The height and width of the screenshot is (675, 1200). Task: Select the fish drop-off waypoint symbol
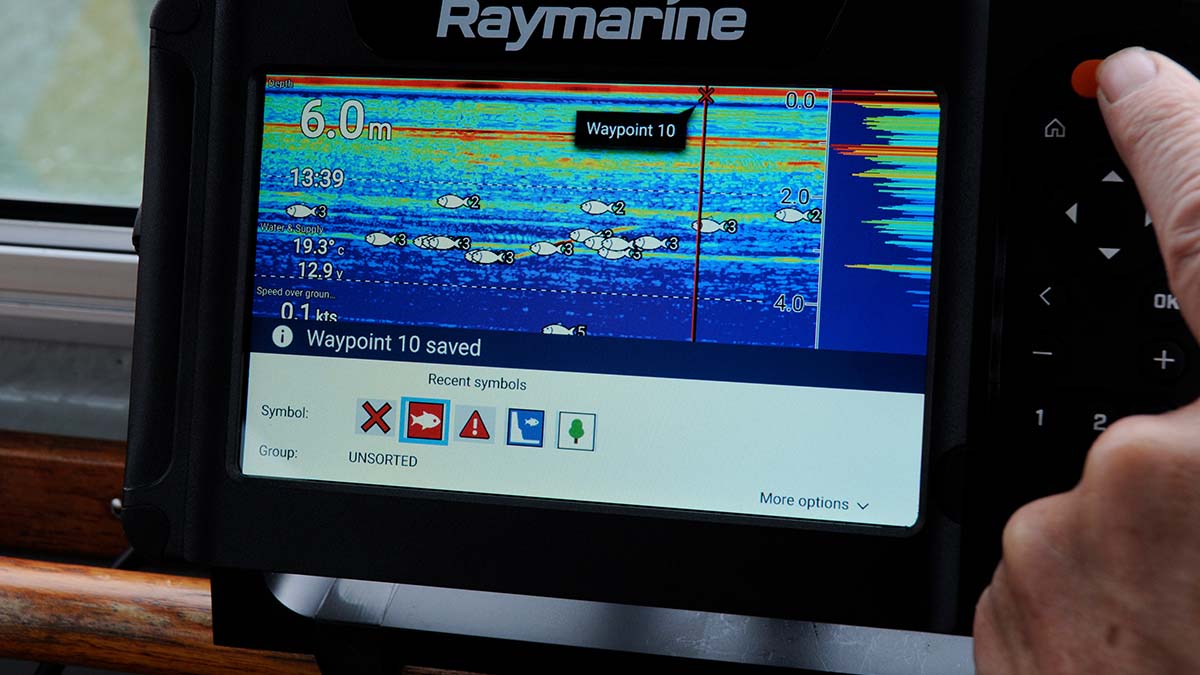point(524,427)
